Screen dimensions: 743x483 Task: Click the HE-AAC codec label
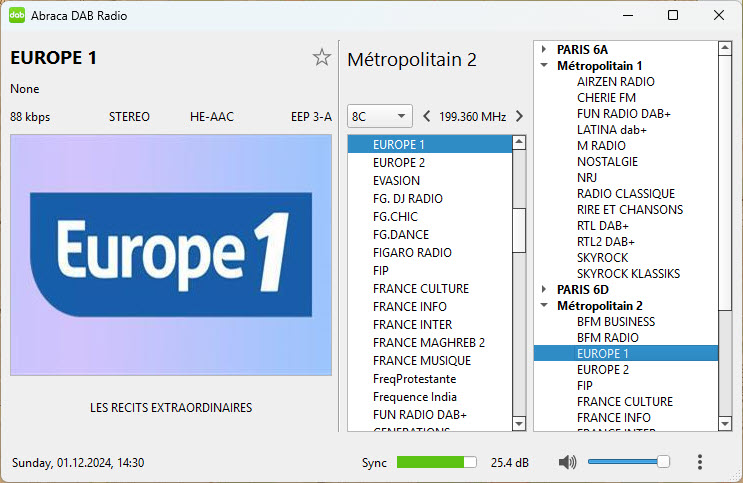(212, 117)
